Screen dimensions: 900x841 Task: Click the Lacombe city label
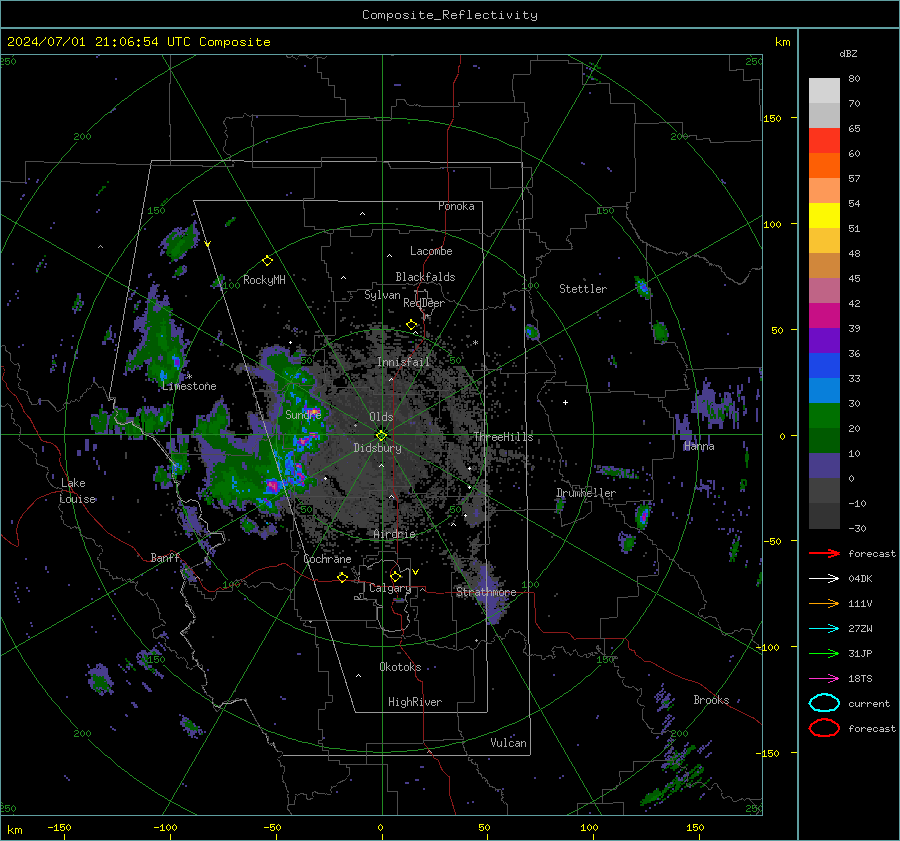[x=431, y=251]
